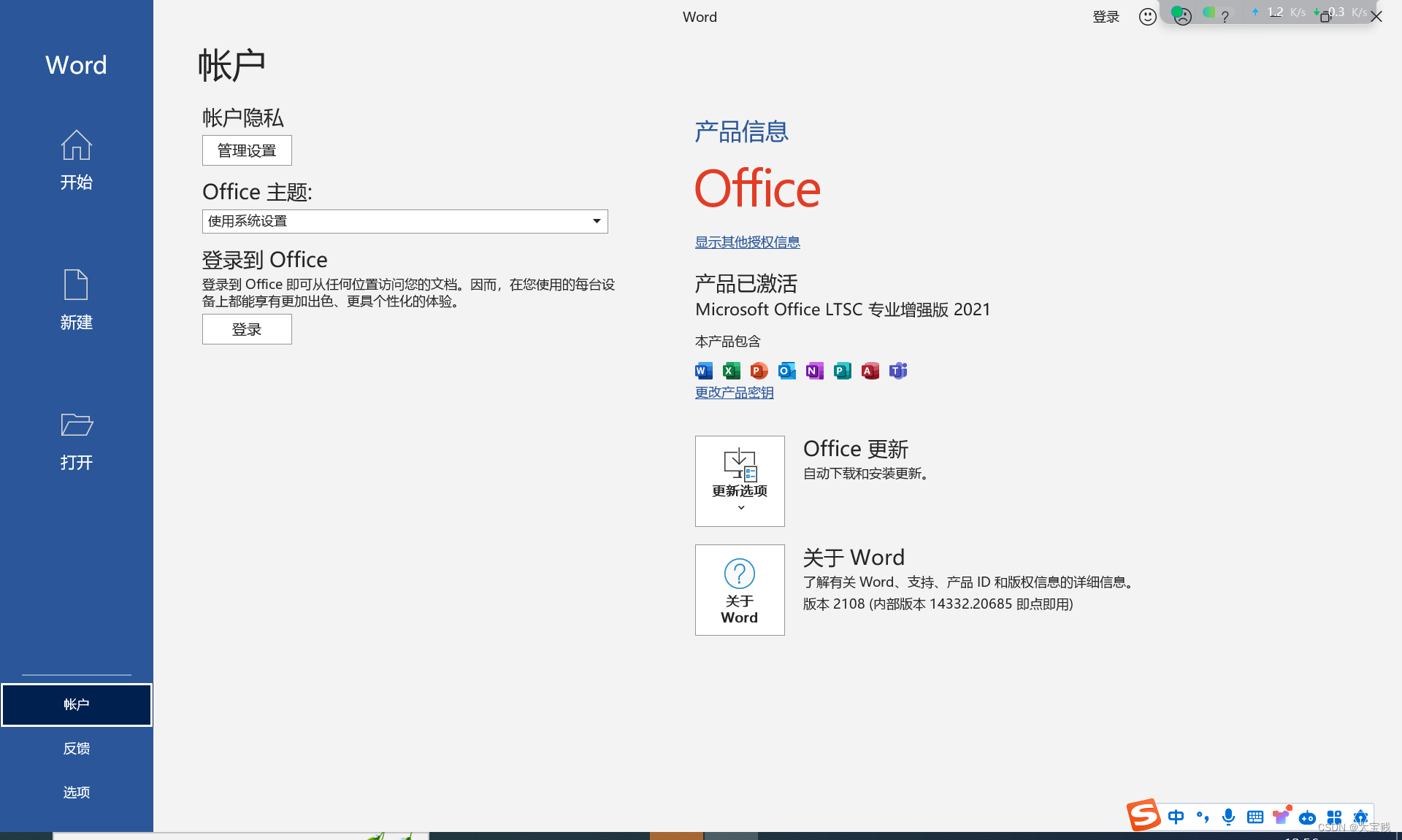Open Sogou toolbox grid icon

(1334, 817)
